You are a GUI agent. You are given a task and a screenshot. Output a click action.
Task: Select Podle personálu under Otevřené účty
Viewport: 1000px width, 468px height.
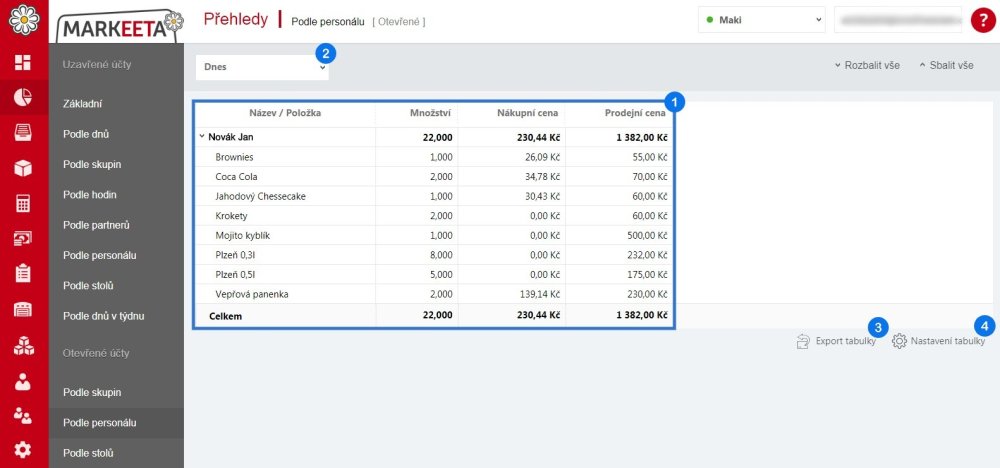[x=99, y=423]
